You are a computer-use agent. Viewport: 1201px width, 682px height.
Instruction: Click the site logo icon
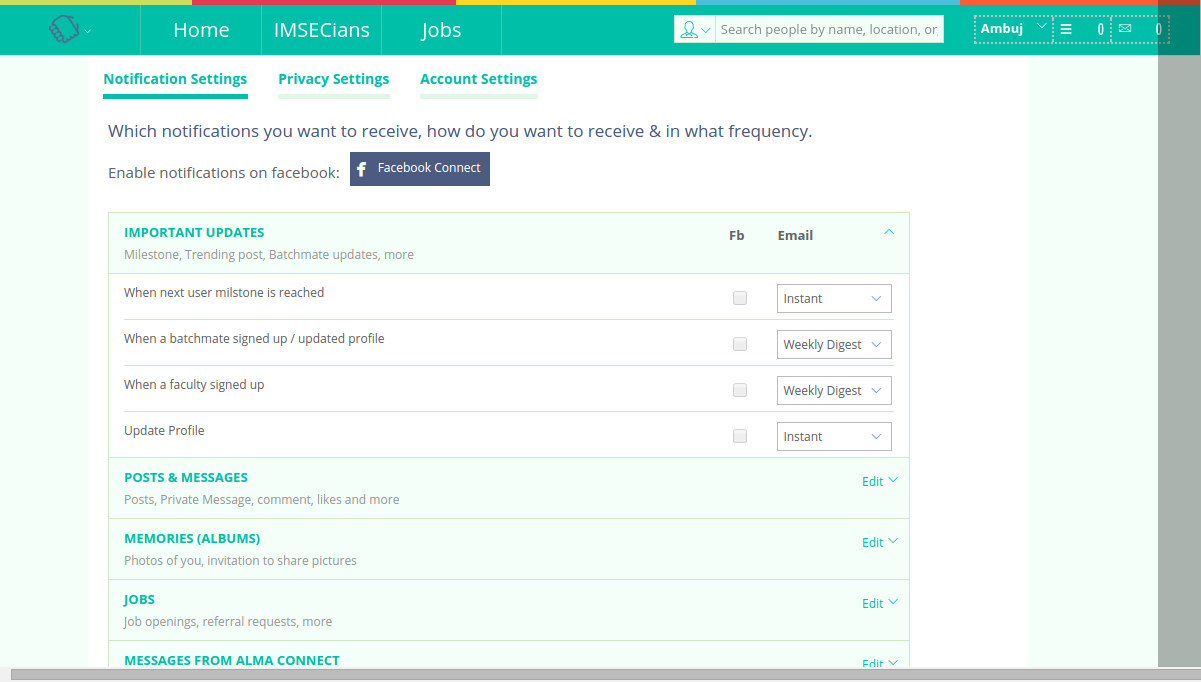coord(63,29)
